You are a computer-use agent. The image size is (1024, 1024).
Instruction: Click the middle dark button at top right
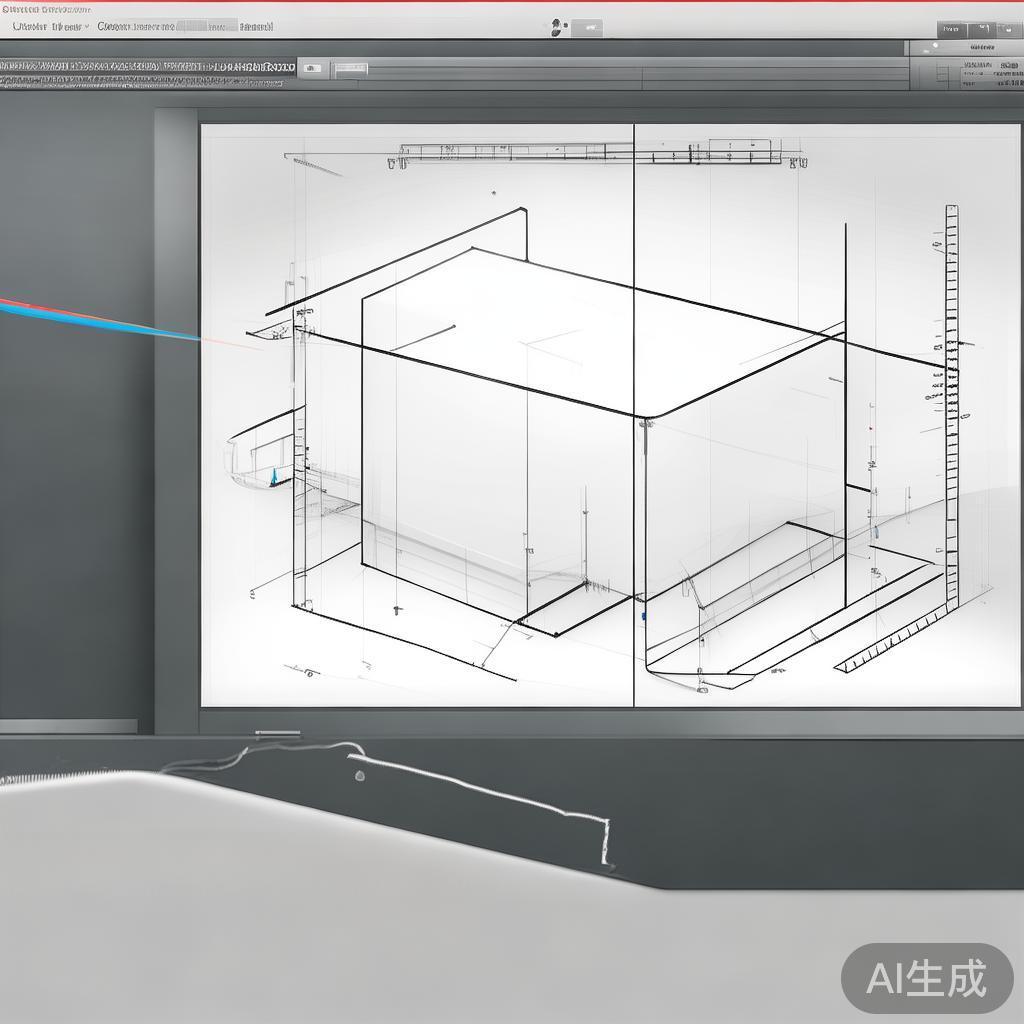pyautogui.click(x=982, y=29)
